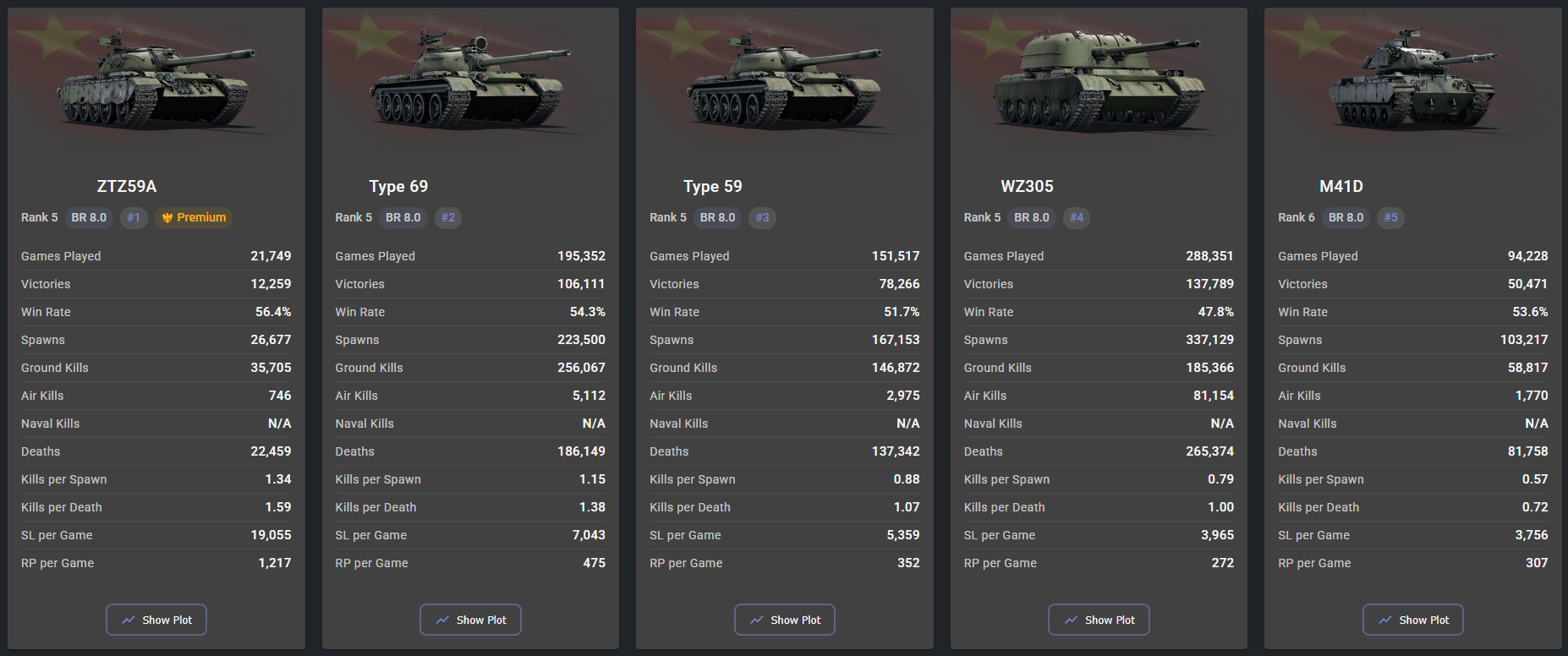
Task: Click the #5 rank badge on M41D
Action: coord(1391,217)
